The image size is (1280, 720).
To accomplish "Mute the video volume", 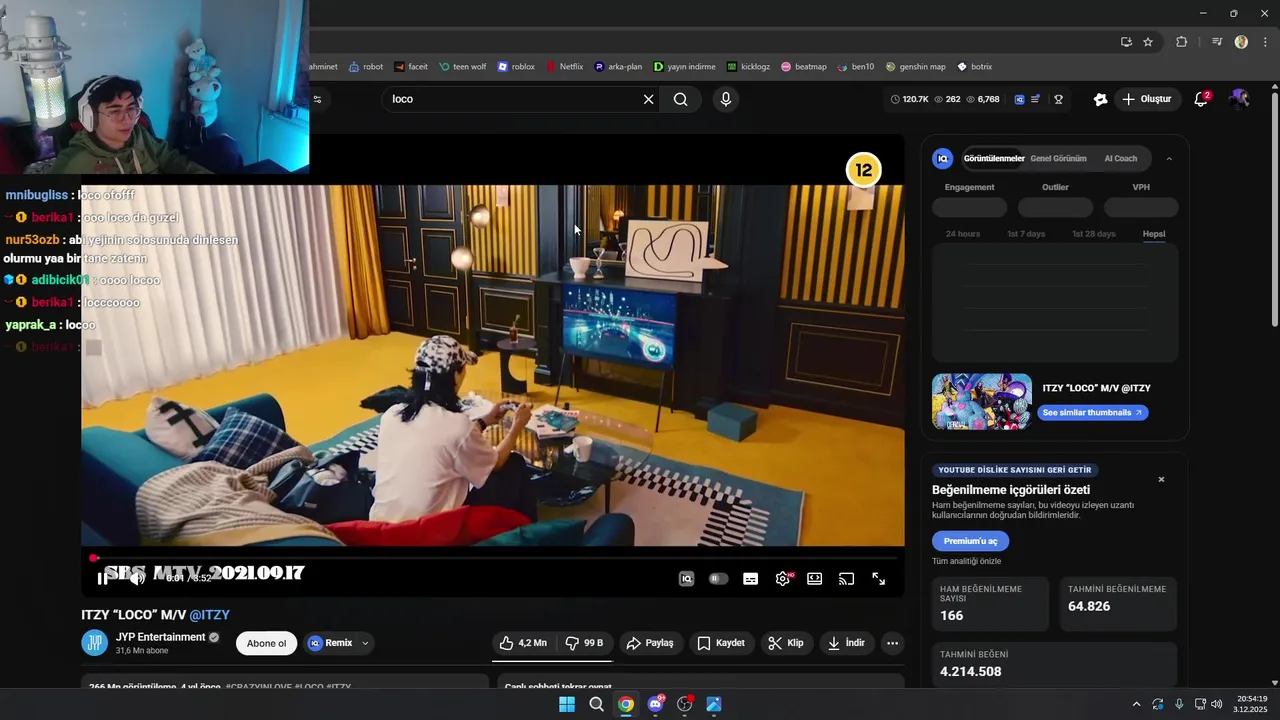I will (138, 578).
